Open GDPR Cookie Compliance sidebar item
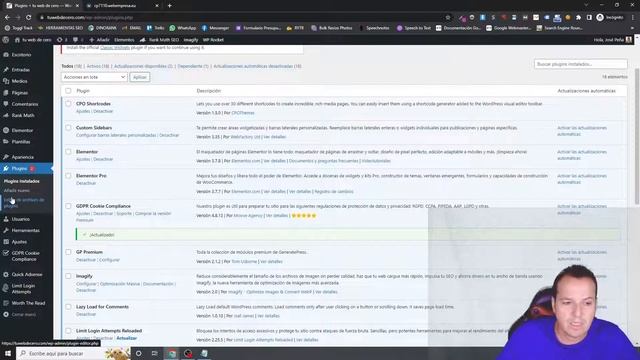 tap(25, 256)
